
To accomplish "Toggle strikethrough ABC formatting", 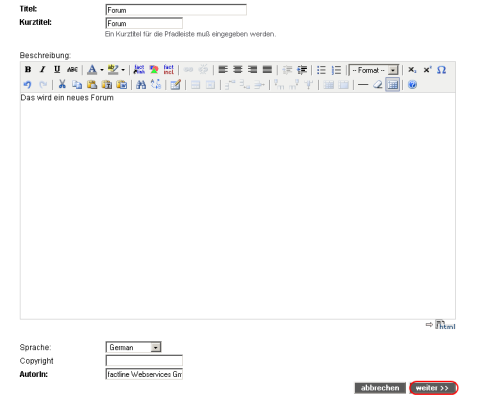I will coord(72,70).
